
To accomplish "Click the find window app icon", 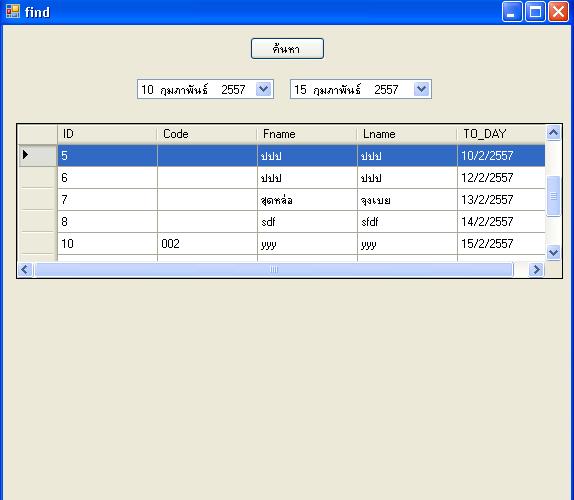I will 13,11.
